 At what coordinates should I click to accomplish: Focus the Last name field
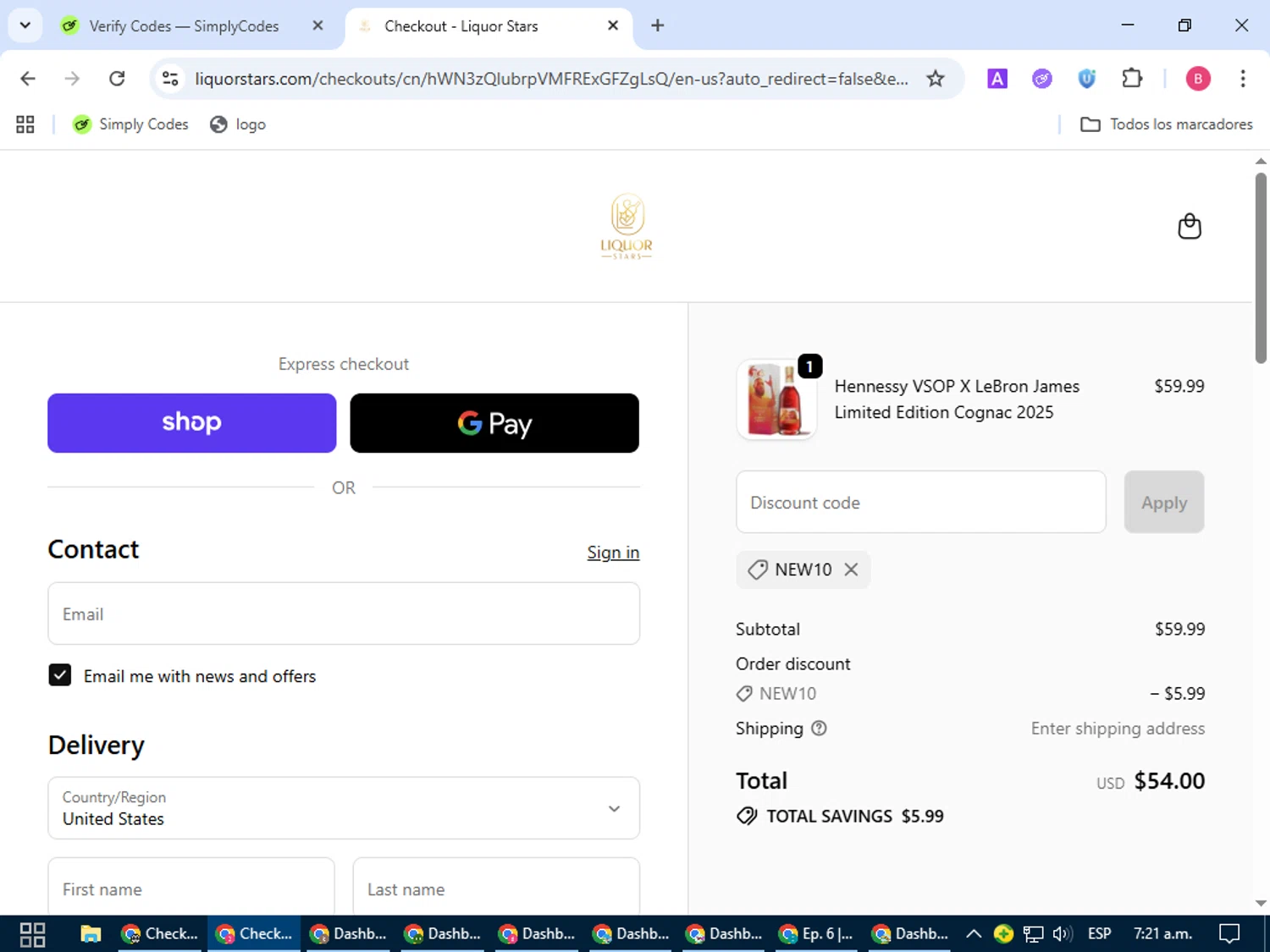[496, 887]
